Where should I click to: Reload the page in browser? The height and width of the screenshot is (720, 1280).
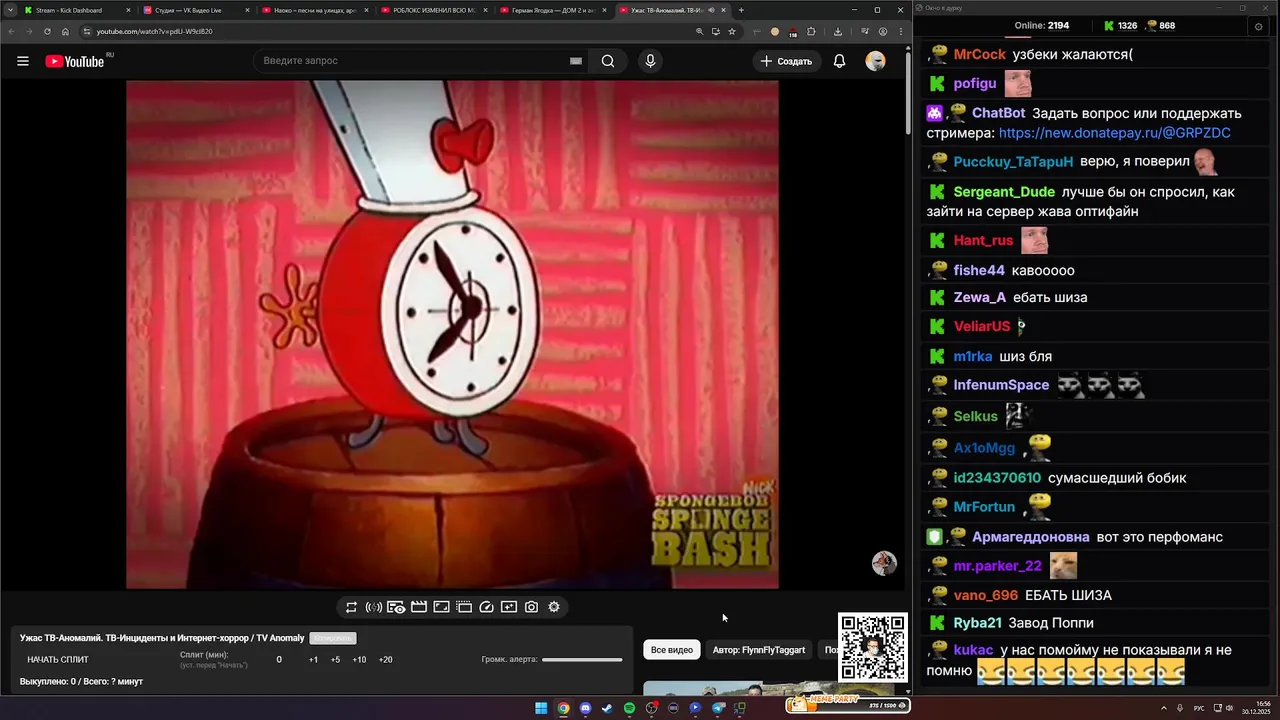[x=47, y=31]
